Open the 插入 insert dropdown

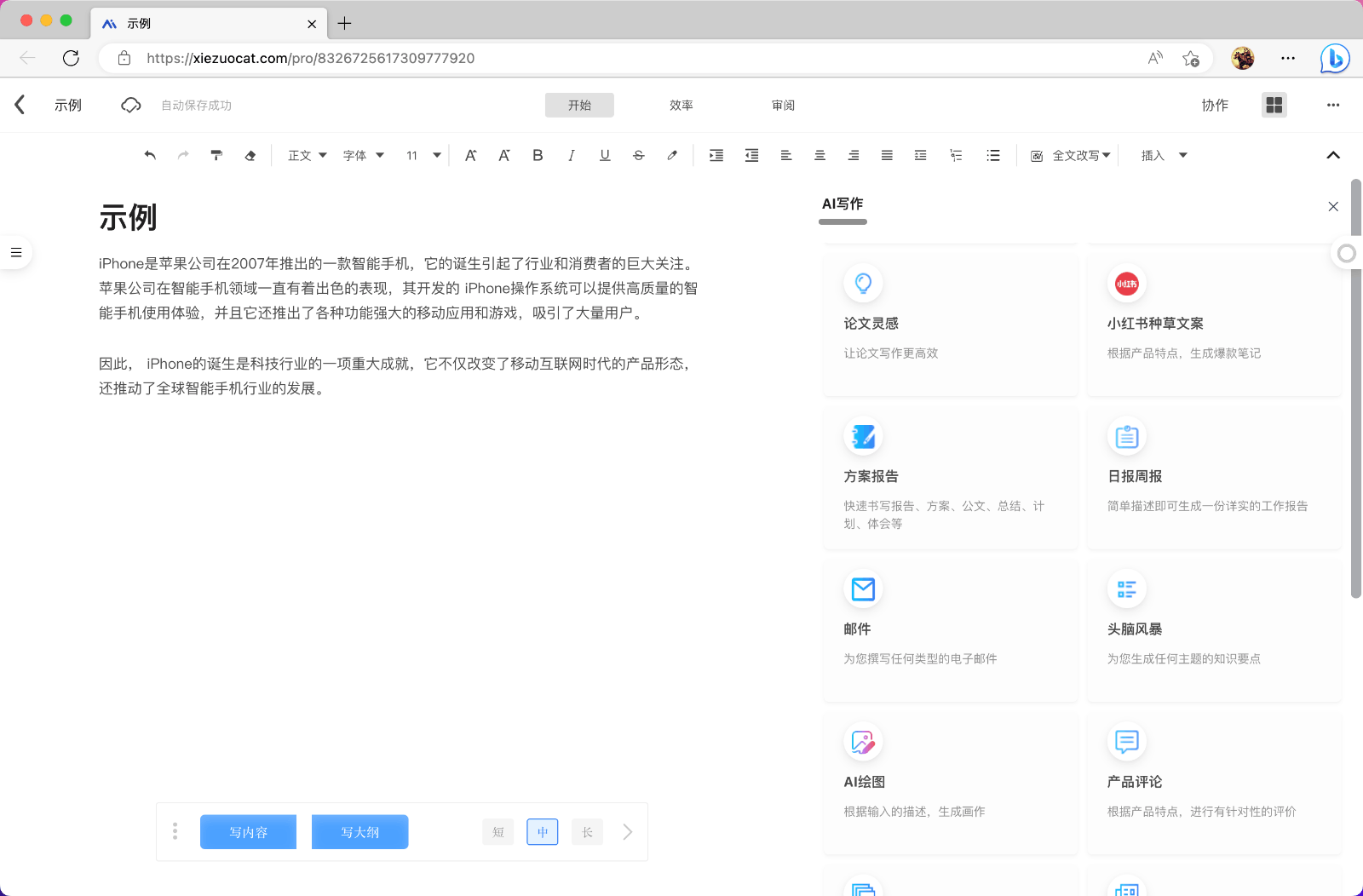point(1165,155)
